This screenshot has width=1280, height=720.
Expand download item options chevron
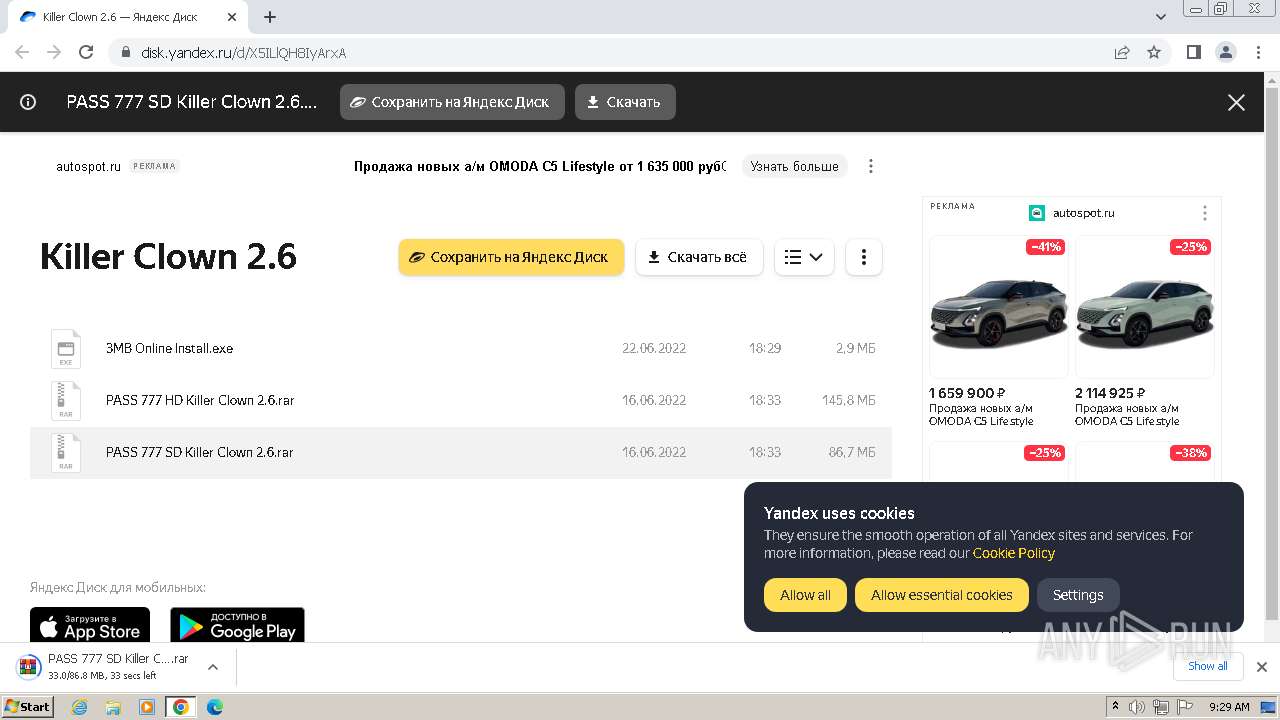point(212,667)
